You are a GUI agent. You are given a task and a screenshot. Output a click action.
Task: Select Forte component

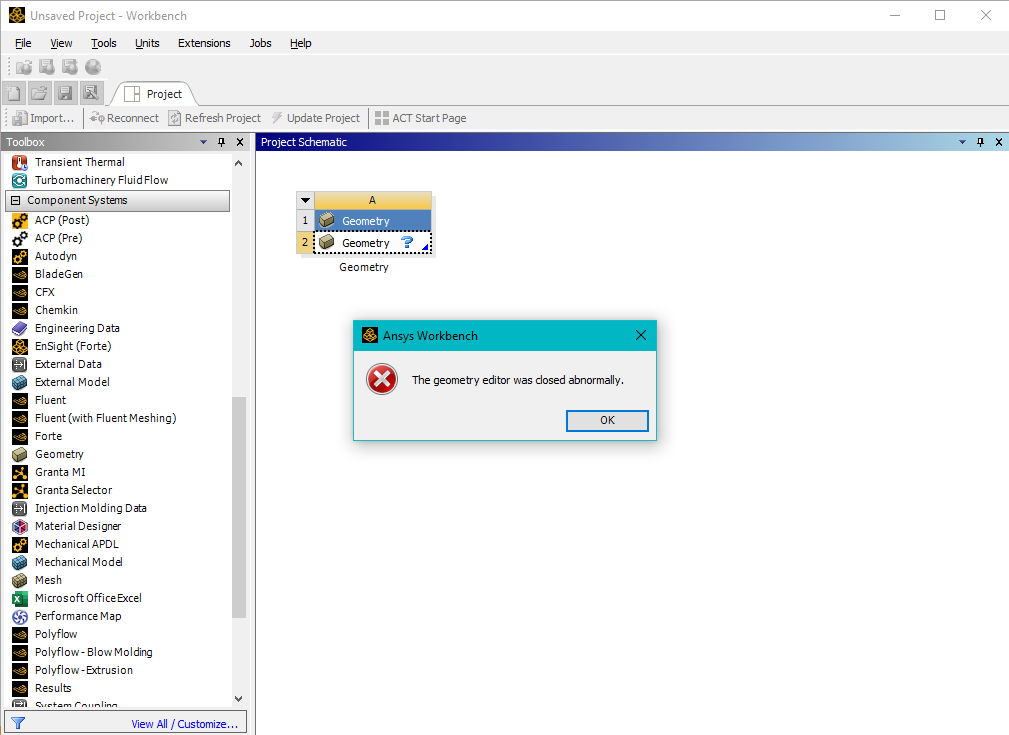pos(48,436)
